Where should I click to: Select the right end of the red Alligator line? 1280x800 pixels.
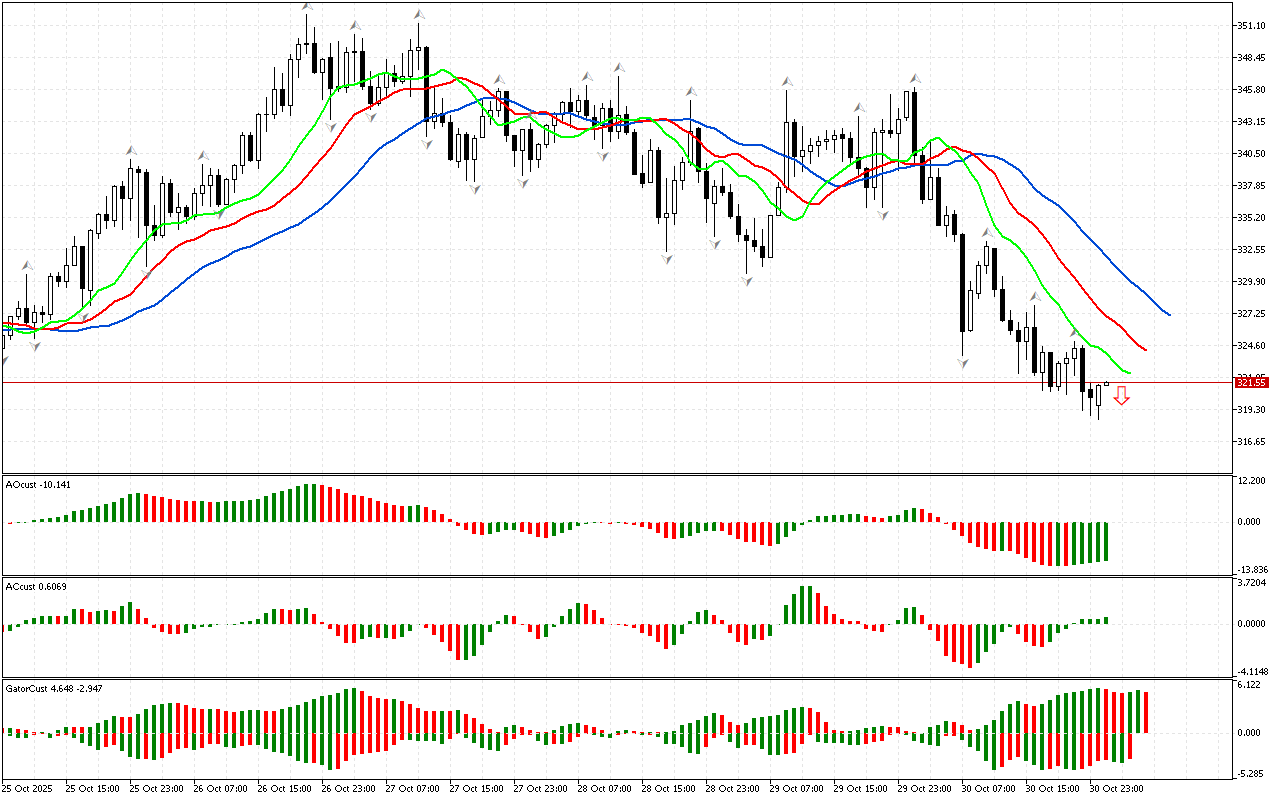[x=1146, y=350]
